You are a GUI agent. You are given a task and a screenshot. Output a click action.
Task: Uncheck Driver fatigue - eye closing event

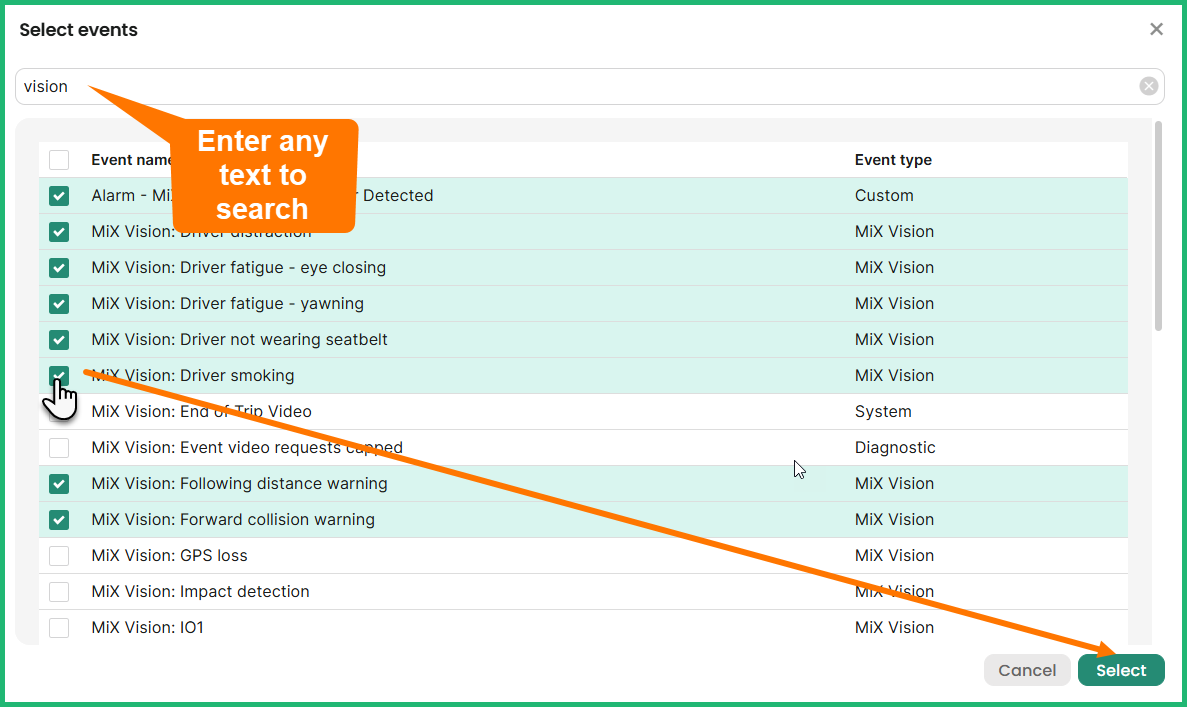click(59, 268)
